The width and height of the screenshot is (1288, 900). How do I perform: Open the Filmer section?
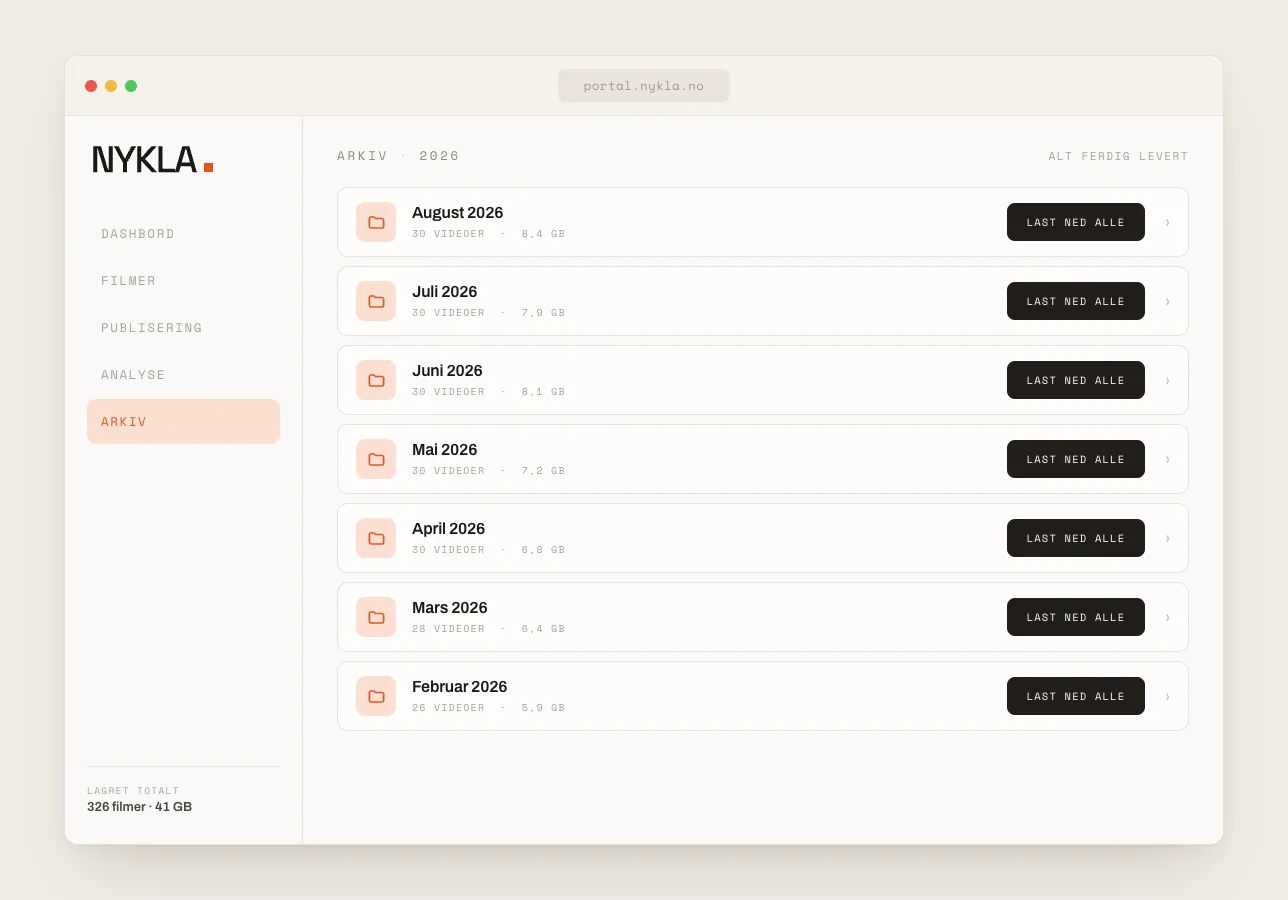[183, 281]
